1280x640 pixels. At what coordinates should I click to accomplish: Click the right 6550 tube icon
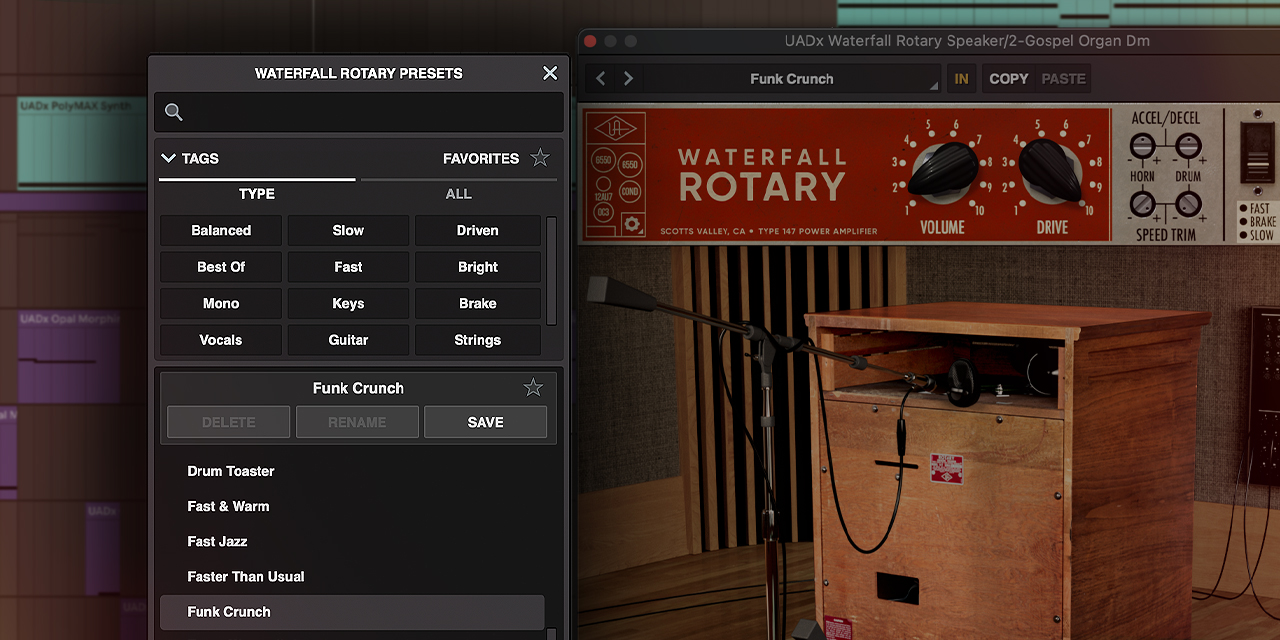coord(630,164)
